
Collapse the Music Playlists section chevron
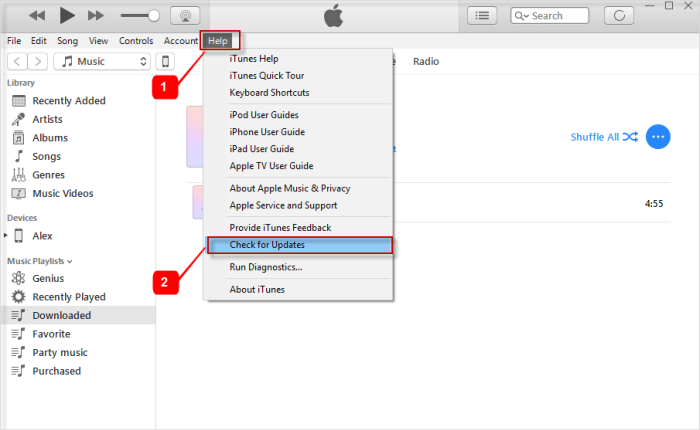pos(70,262)
